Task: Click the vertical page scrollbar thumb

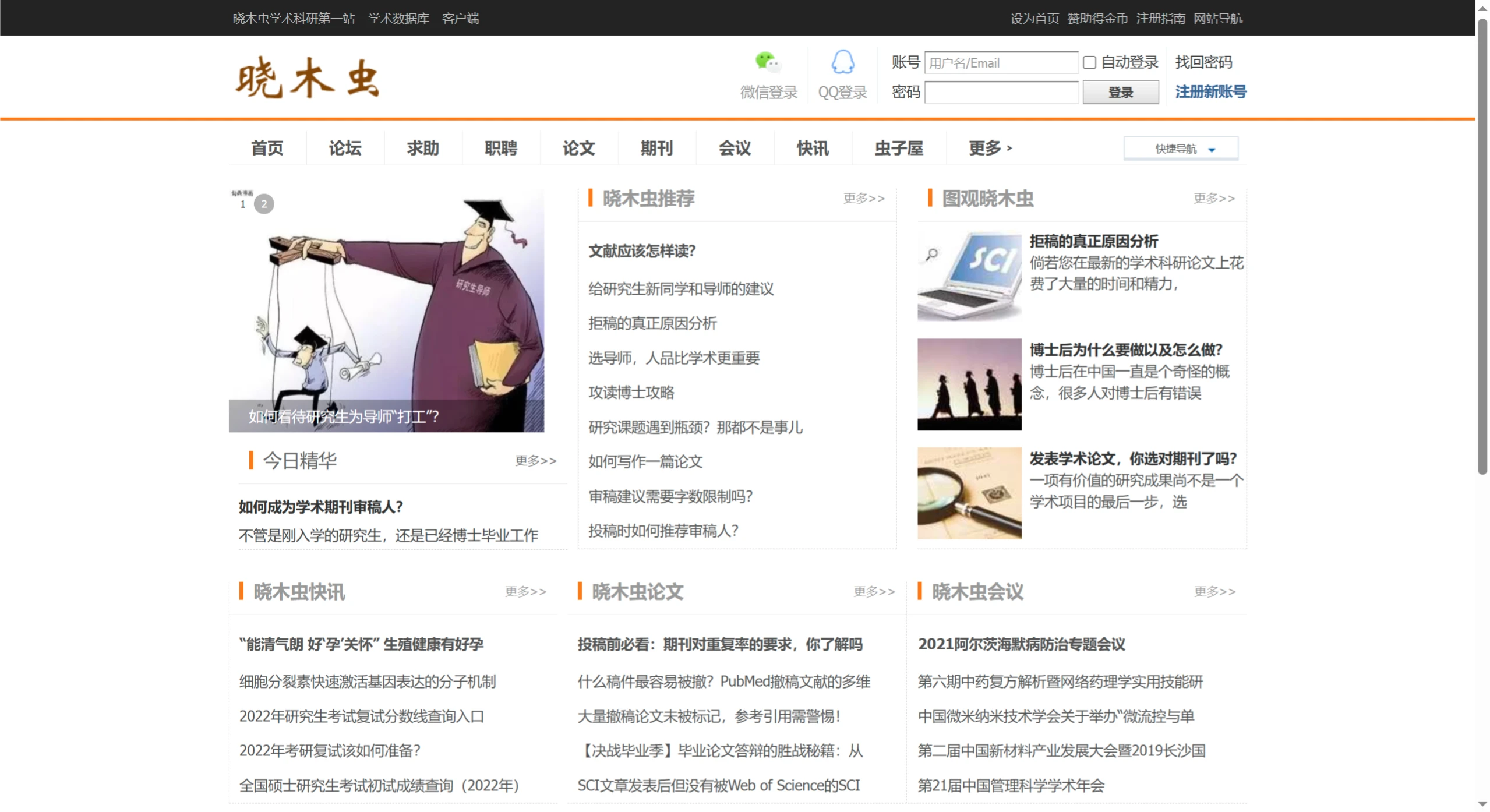Action: pyautogui.click(x=1482, y=248)
